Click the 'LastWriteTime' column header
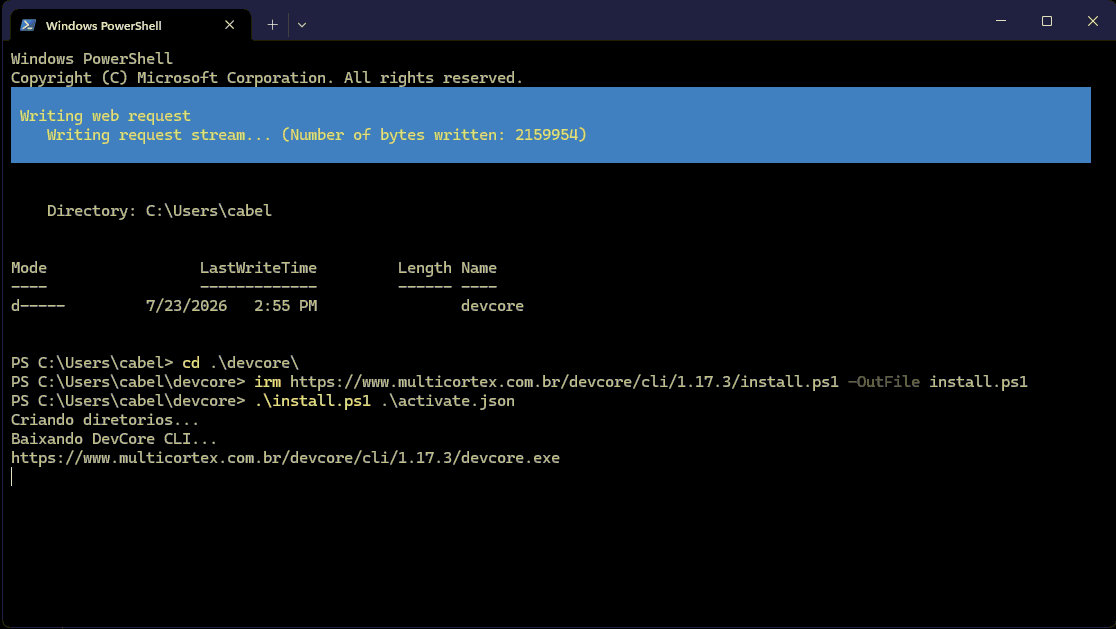This screenshot has height=629, width=1116. pyautogui.click(x=258, y=268)
